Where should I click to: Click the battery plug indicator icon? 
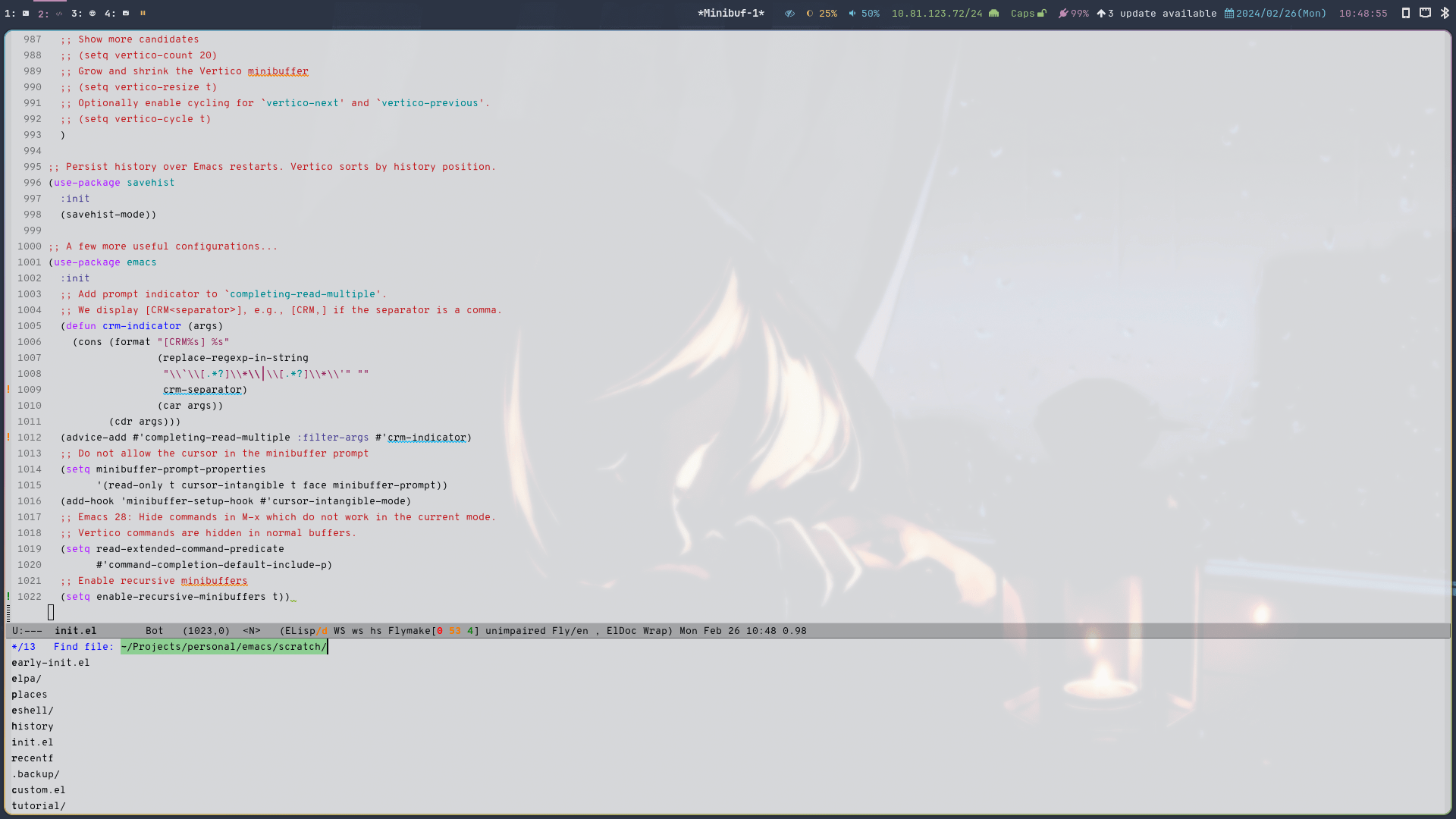(x=1063, y=13)
